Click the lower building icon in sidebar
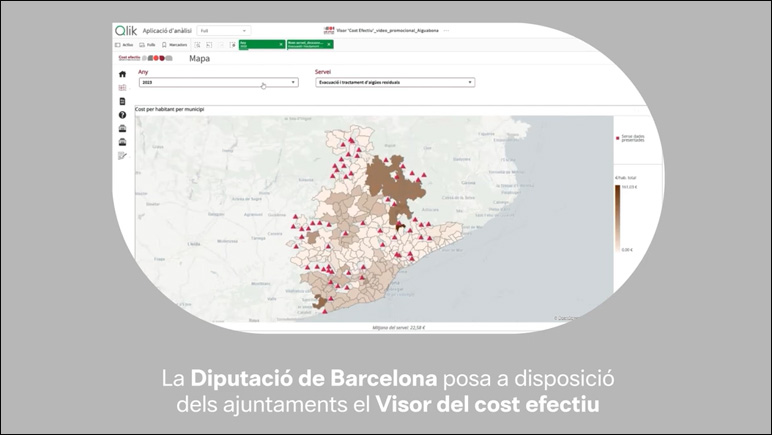Viewport: 772px width, 435px height. [x=122, y=142]
